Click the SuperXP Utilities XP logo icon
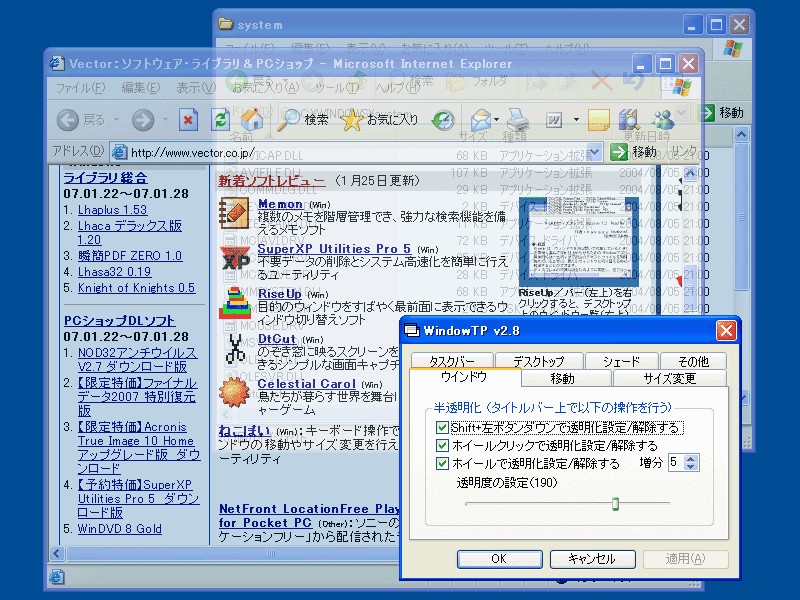 tap(235, 258)
